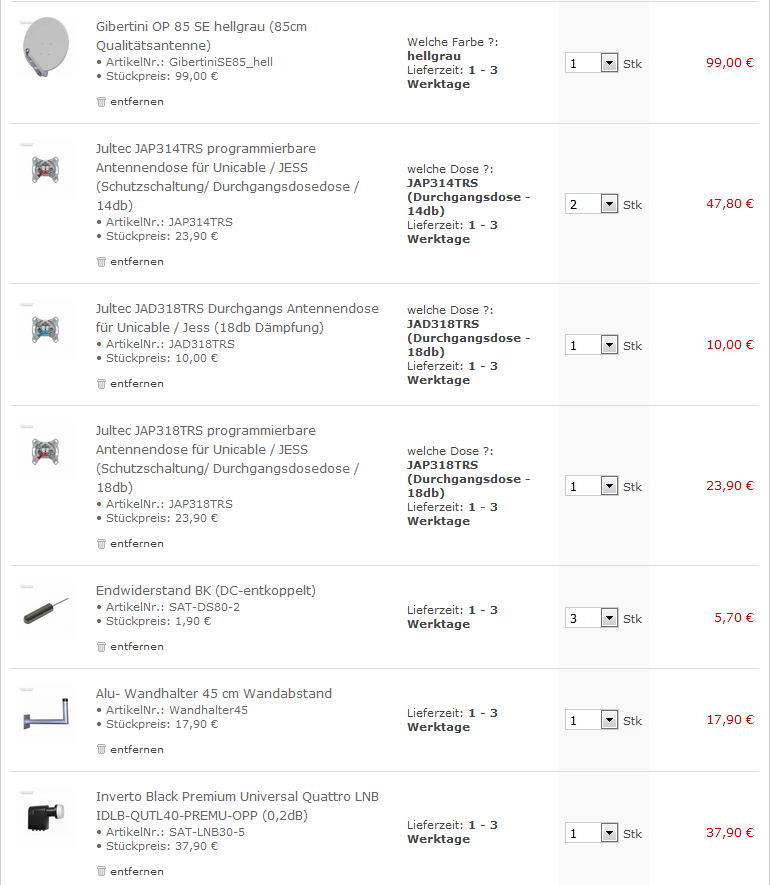Change quantity of Inverto Quattro LNB
This screenshot has height=885, width=771.
(x=609, y=833)
